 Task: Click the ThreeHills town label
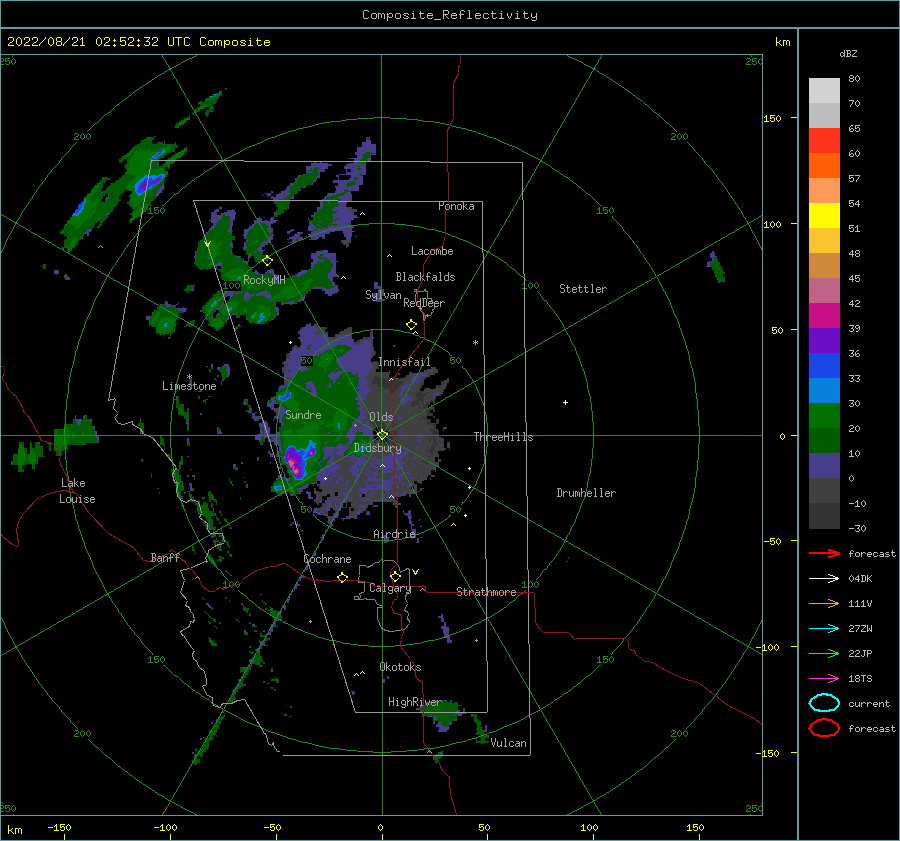pos(503,437)
